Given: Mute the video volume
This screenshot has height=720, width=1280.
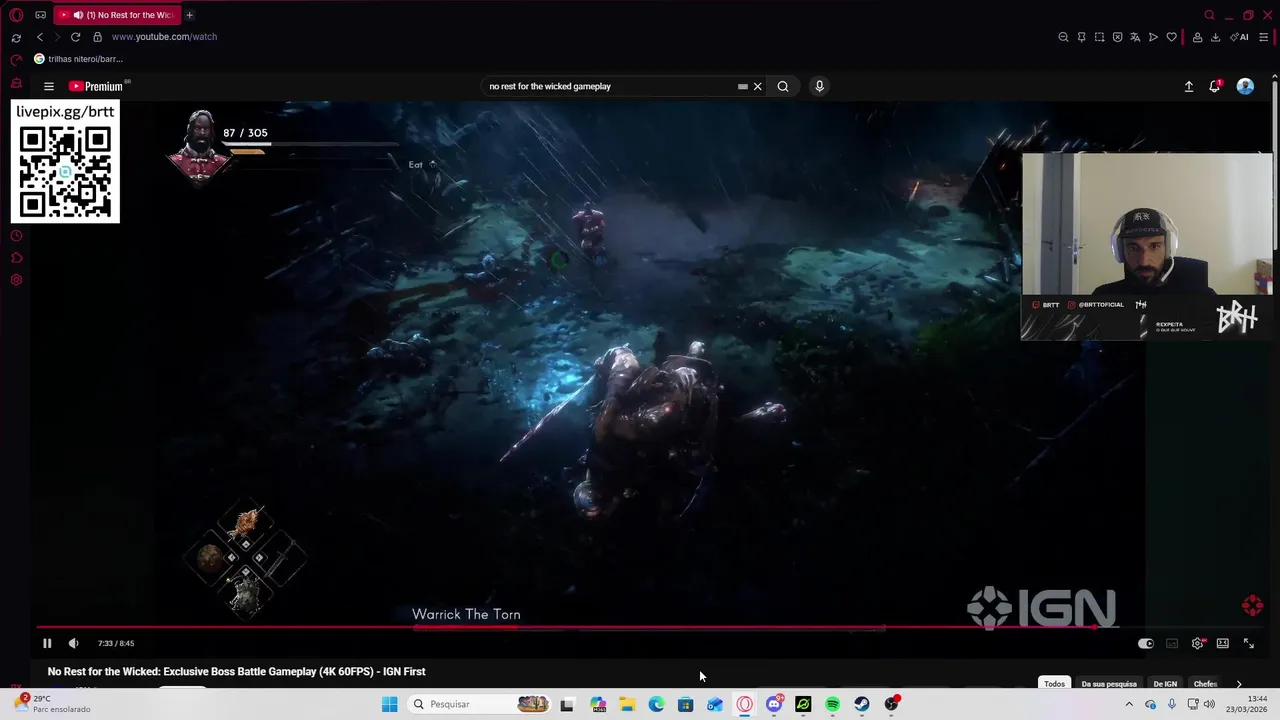Looking at the screenshot, I should coord(73,643).
